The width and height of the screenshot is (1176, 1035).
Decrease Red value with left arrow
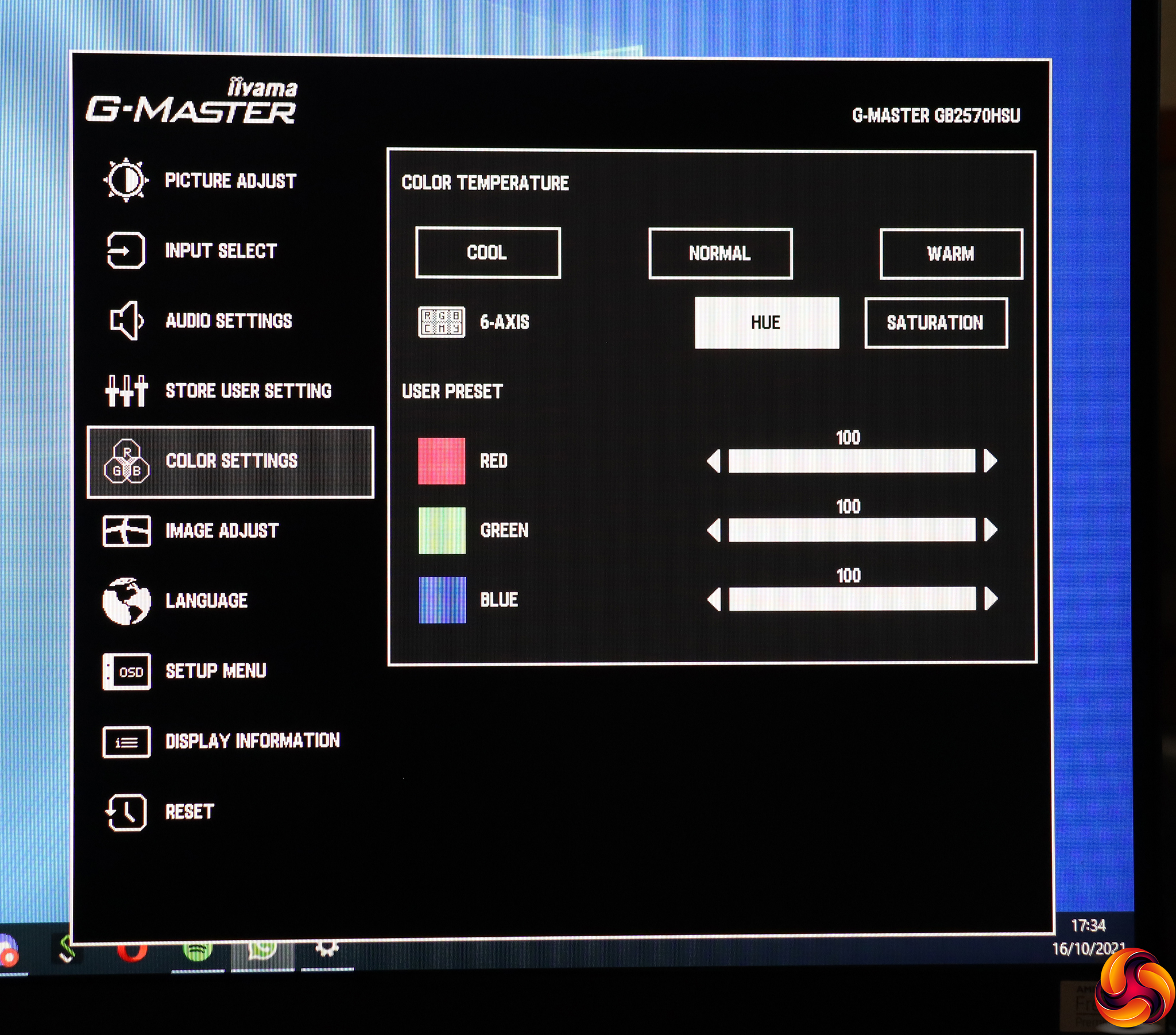[714, 461]
